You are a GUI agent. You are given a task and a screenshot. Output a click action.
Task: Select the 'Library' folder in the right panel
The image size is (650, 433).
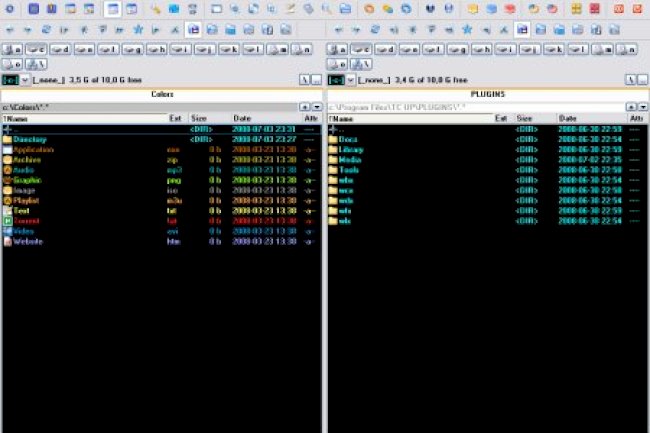click(x=488, y=150)
